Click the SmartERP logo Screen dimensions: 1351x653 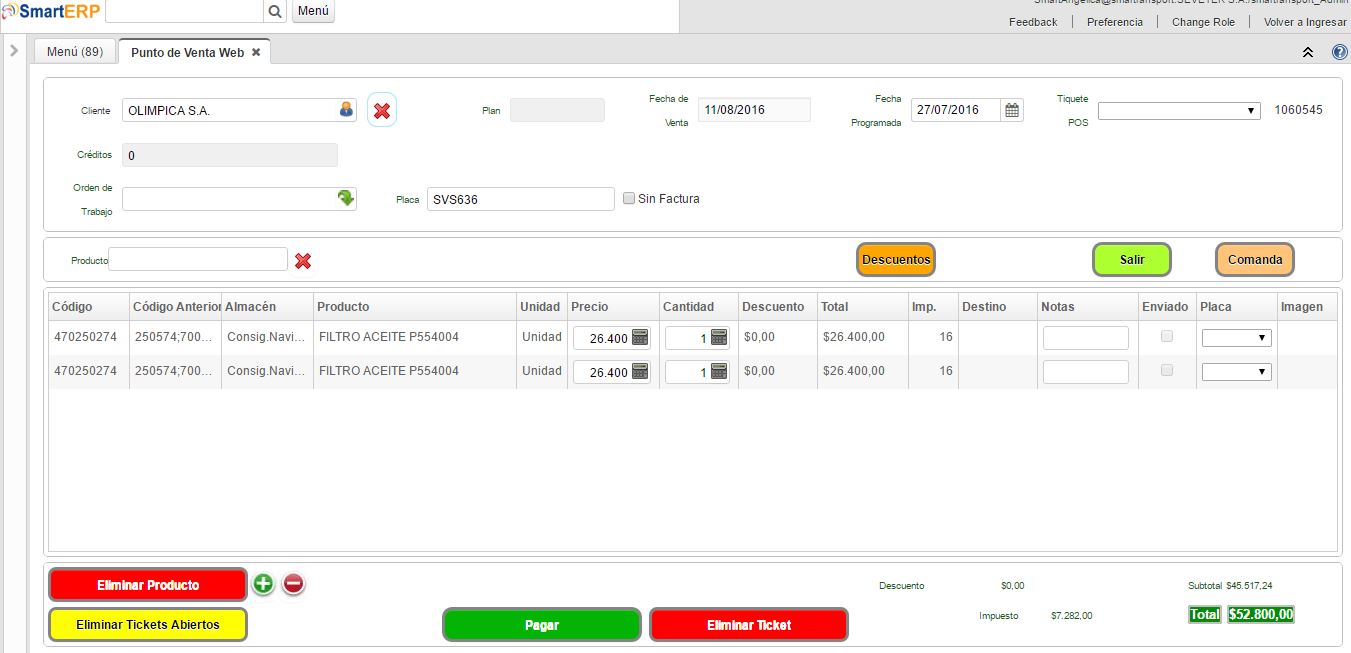pyautogui.click(x=50, y=11)
